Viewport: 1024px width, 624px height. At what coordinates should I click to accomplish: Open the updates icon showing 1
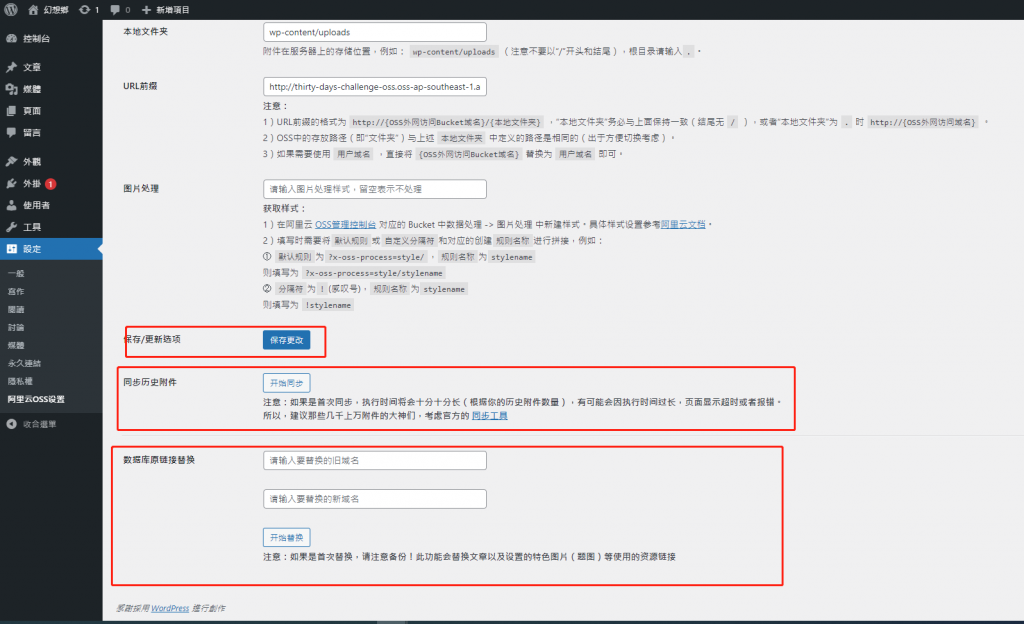pyautogui.click(x=89, y=10)
